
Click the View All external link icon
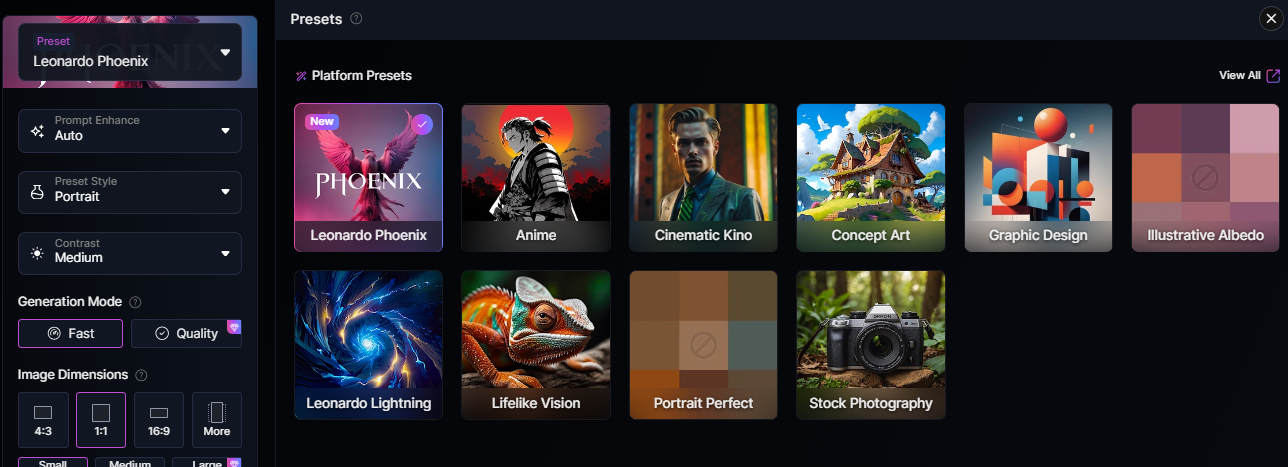(1273, 76)
